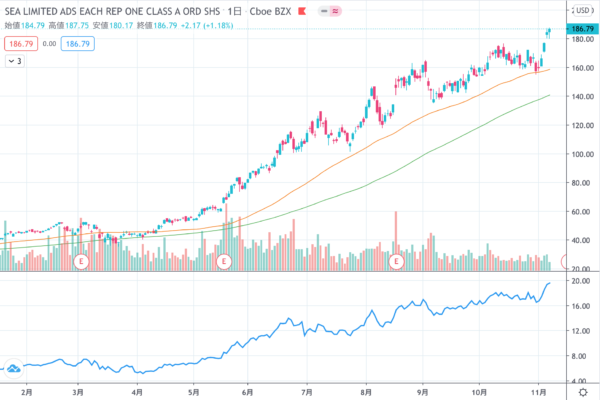This screenshot has height=400, width=600.
Task: Click the 80.00 price axis label
Action: click(x=581, y=183)
